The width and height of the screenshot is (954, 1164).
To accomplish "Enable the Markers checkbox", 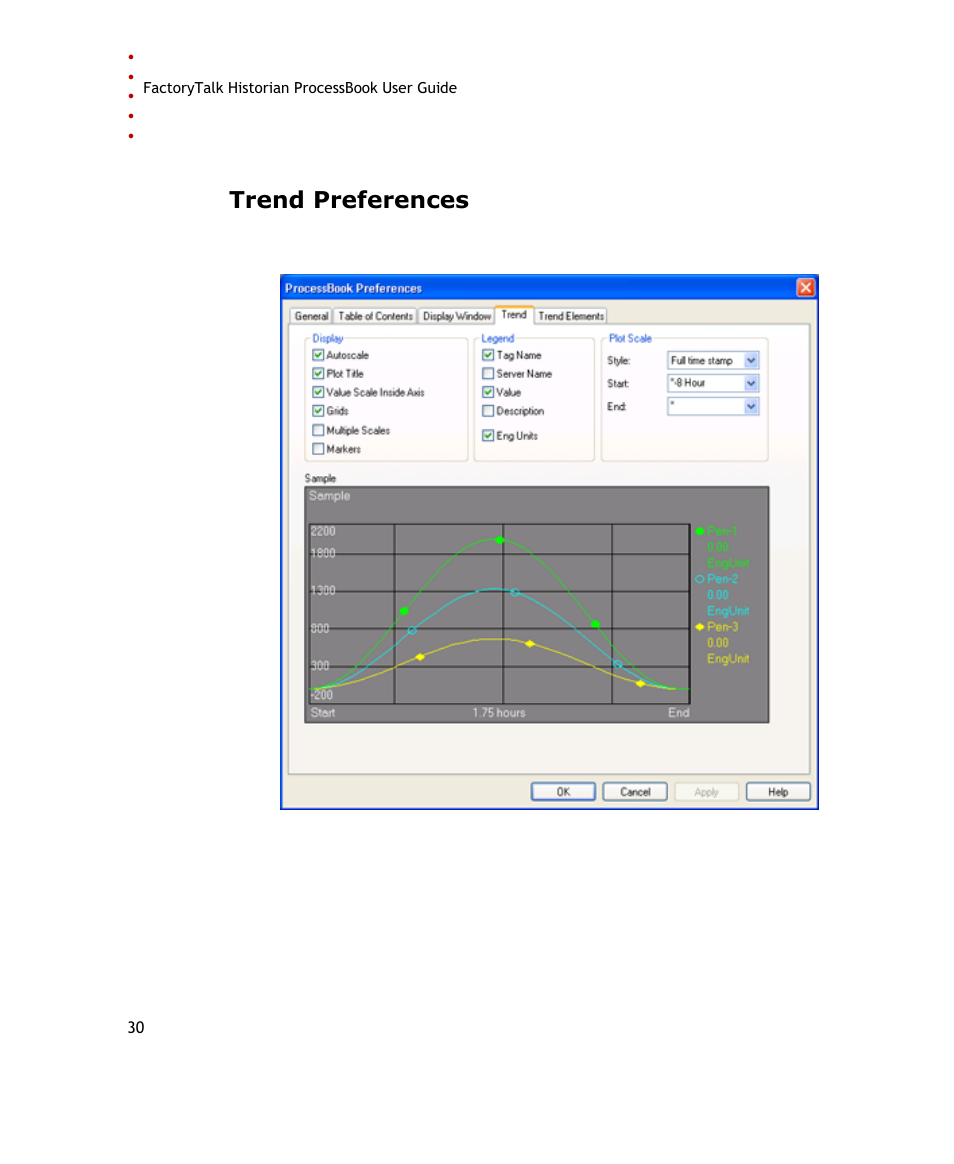I will coord(318,448).
